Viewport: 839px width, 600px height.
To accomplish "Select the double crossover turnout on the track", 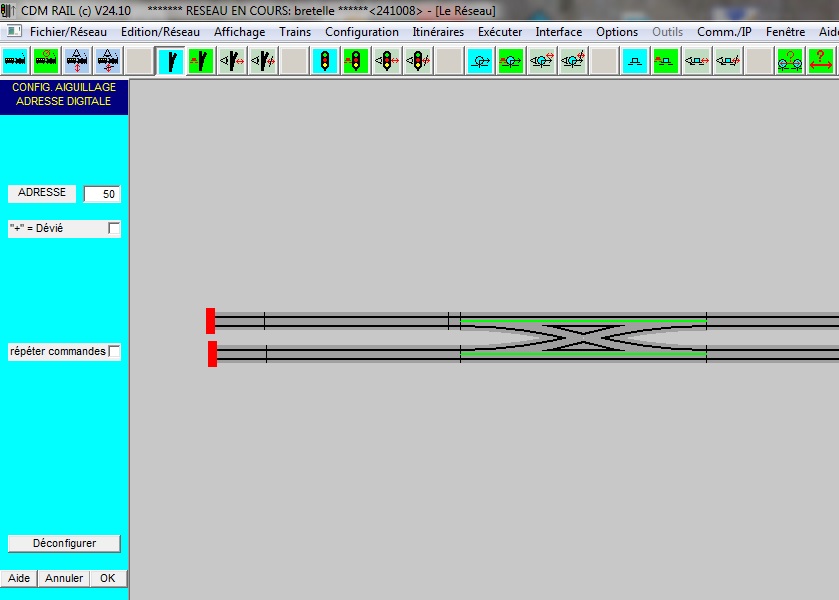I will pyautogui.click(x=583, y=337).
